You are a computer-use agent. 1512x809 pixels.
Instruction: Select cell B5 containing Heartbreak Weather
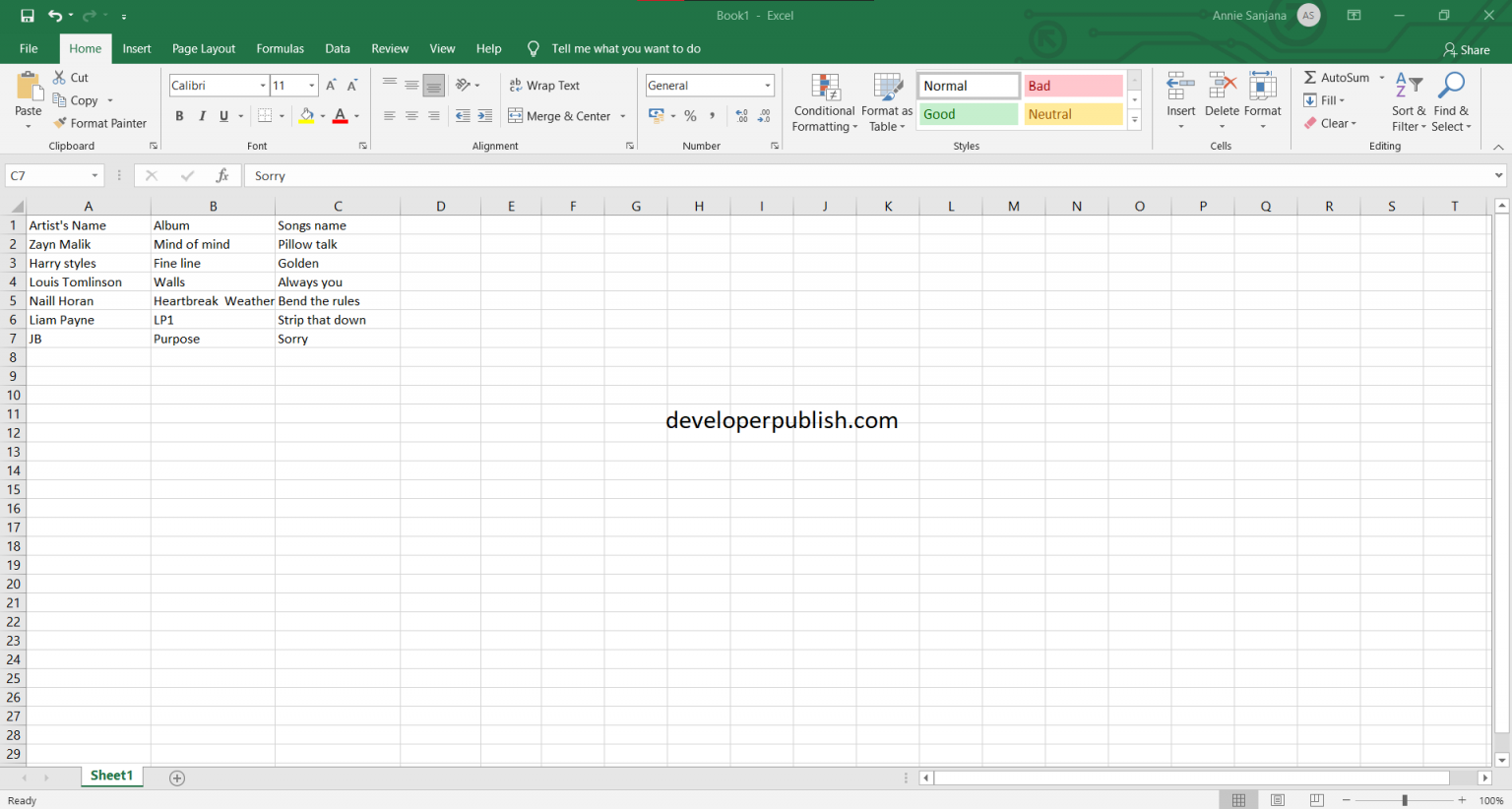pyautogui.click(x=213, y=300)
